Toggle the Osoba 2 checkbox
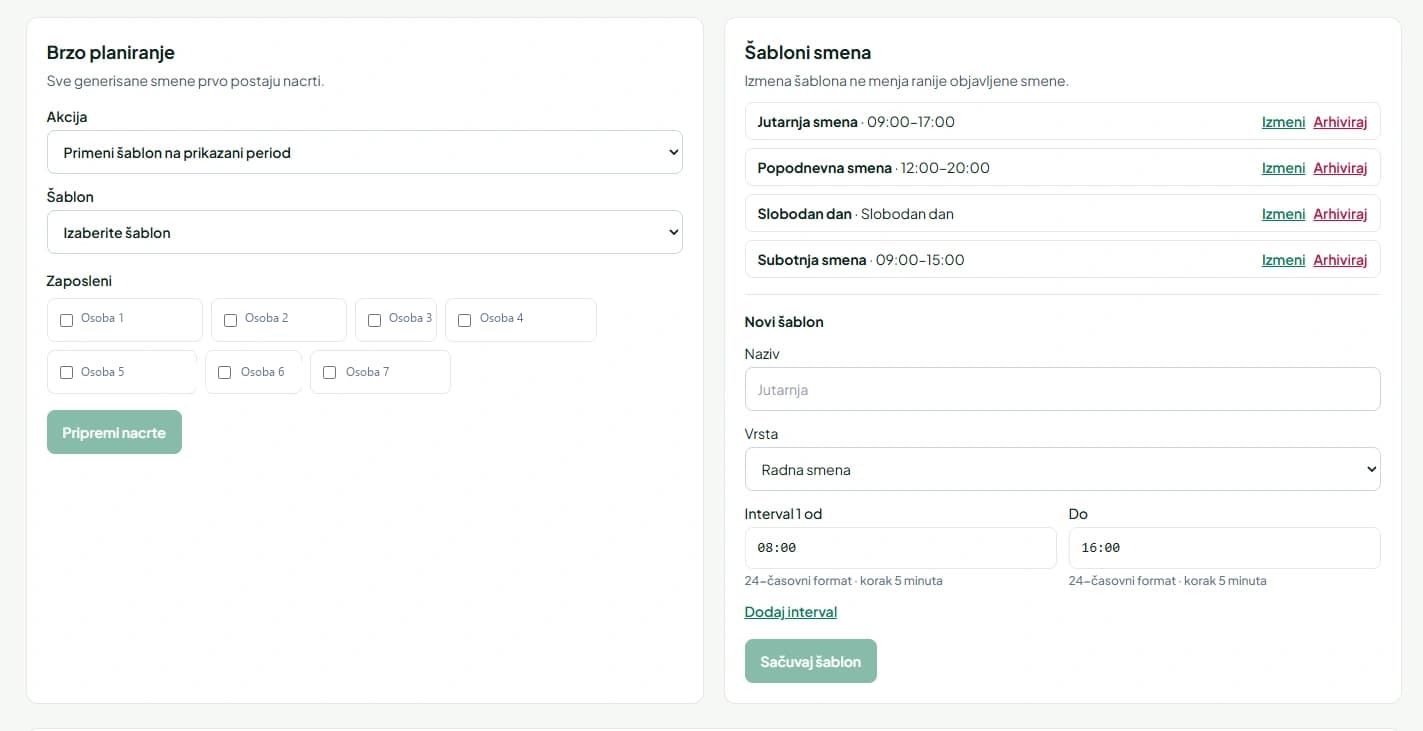The width and height of the screenshot is (1423, 731). [231, 320]
